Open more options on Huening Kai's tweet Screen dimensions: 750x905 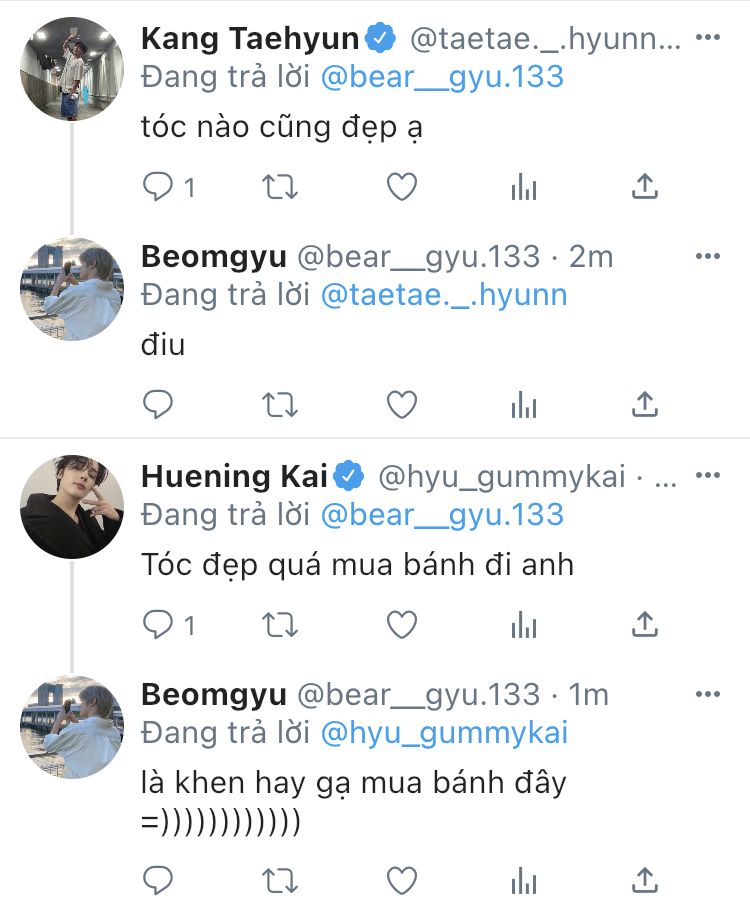click(707, 477)
